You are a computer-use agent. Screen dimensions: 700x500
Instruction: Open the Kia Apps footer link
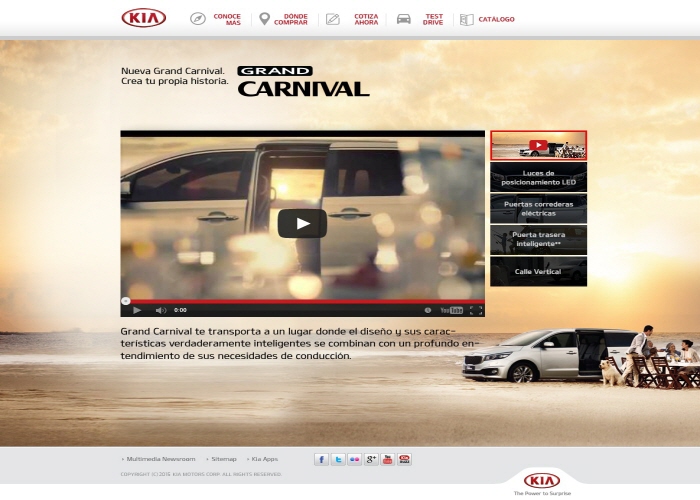pos(264,459)
